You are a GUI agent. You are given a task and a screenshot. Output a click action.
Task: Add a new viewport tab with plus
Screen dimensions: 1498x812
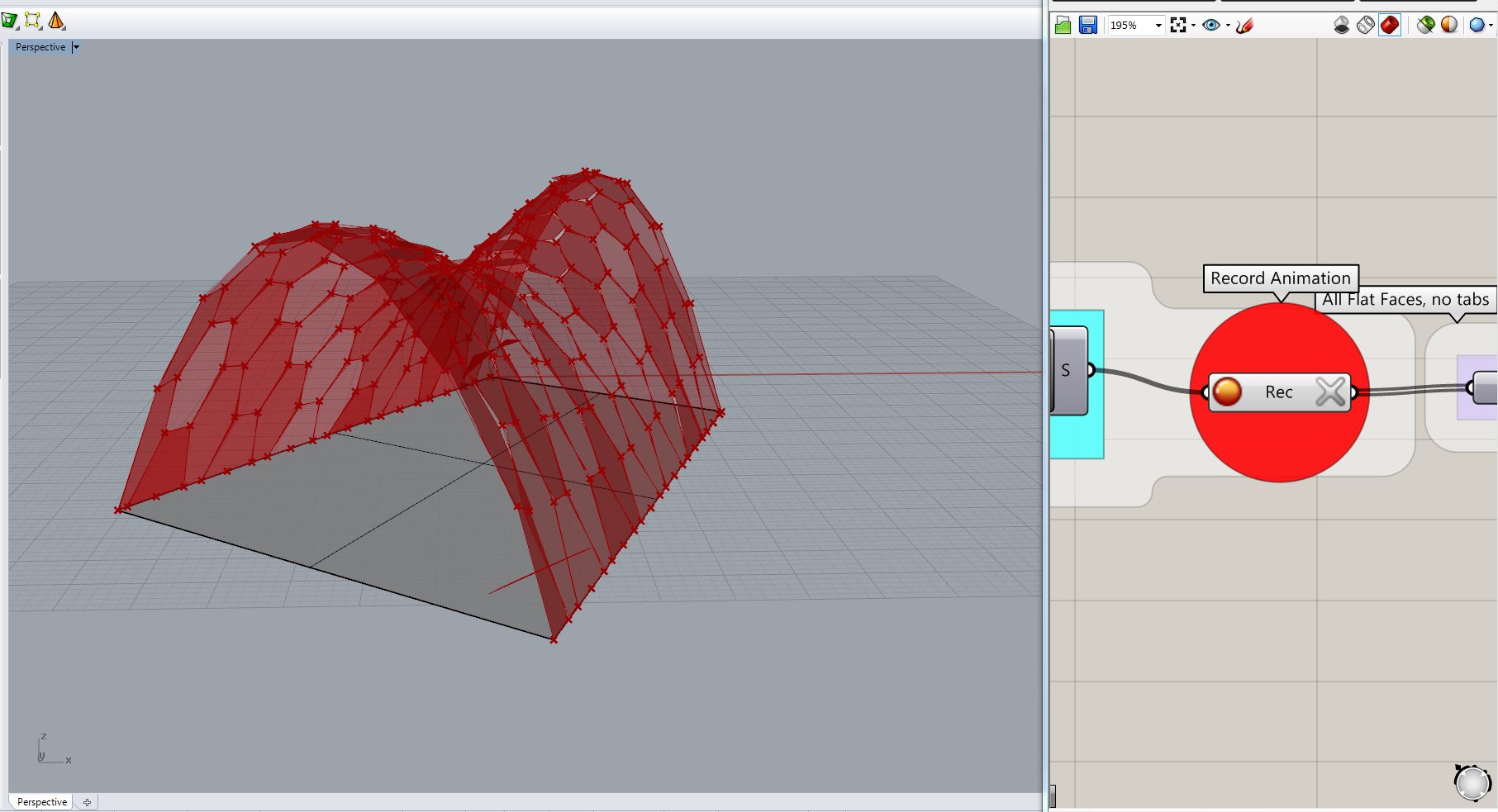point(87,802)
